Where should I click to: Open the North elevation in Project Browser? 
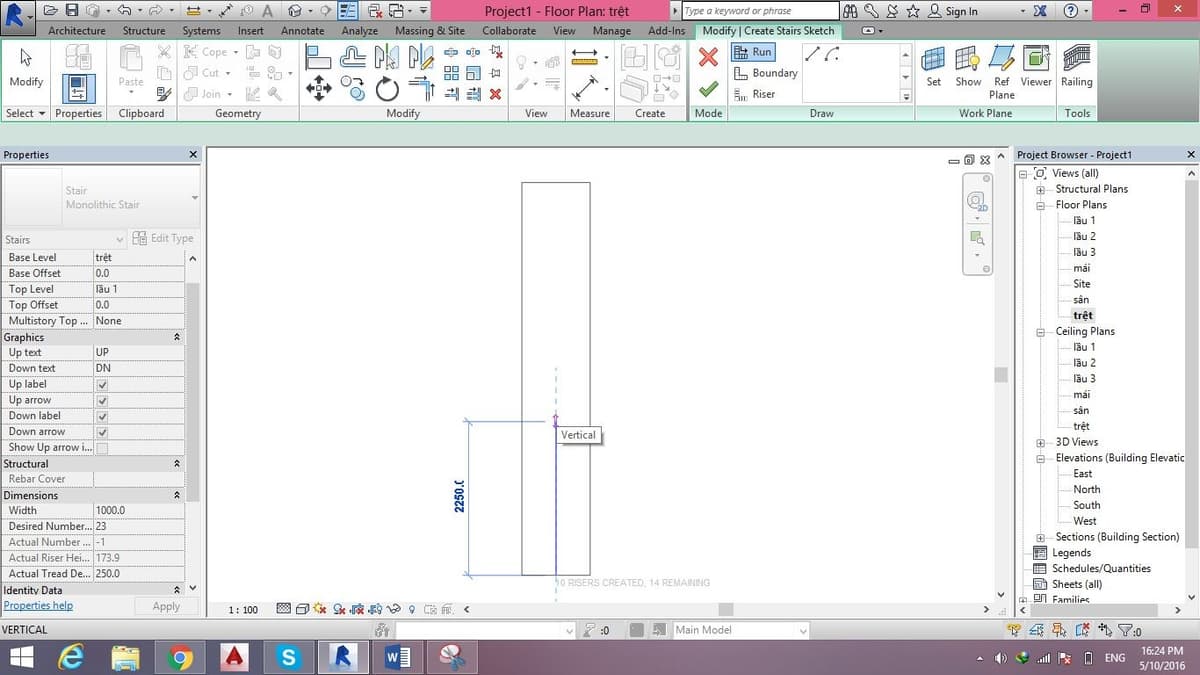click(1086, 490)
